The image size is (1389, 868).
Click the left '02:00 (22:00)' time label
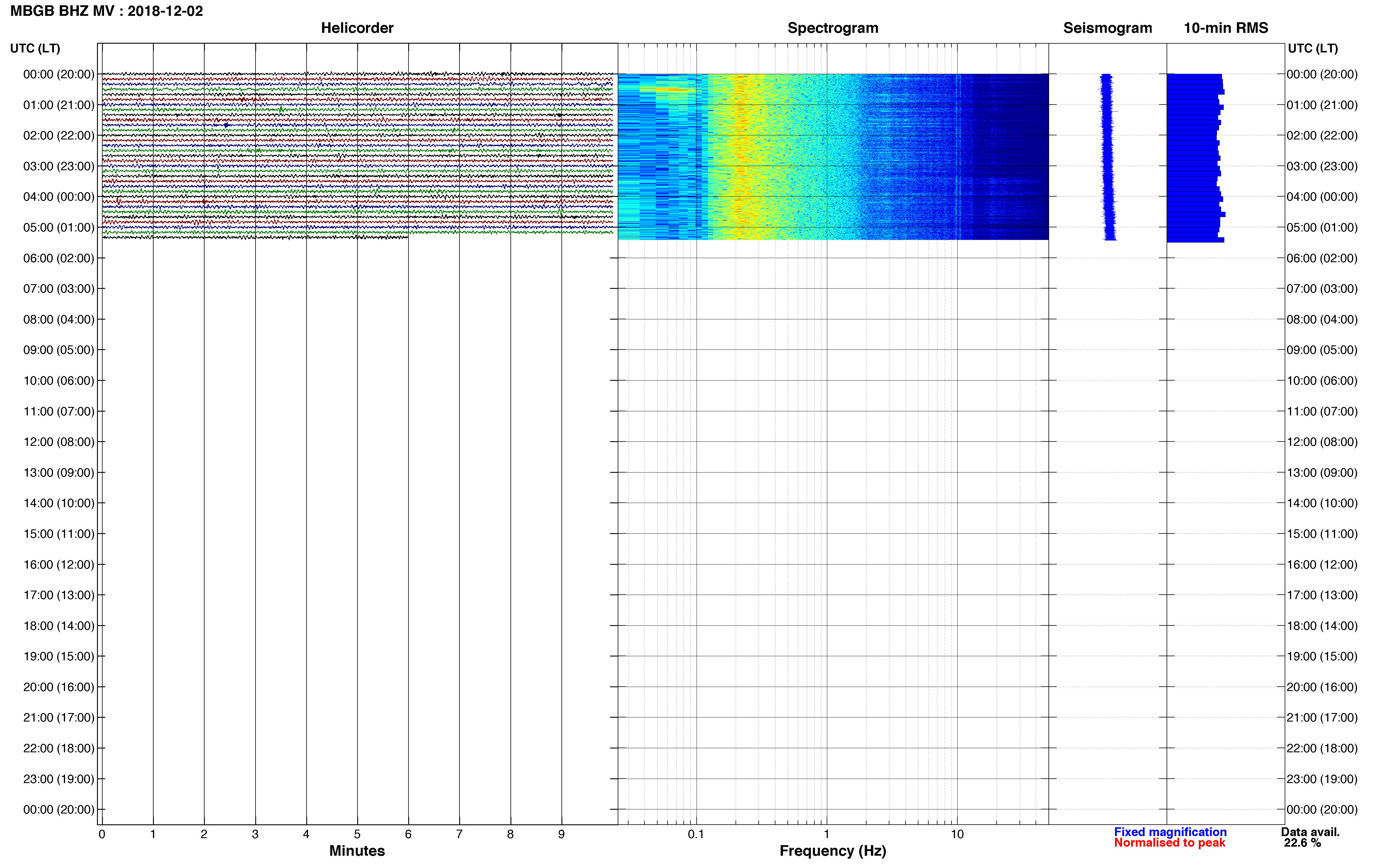(59, 135)
